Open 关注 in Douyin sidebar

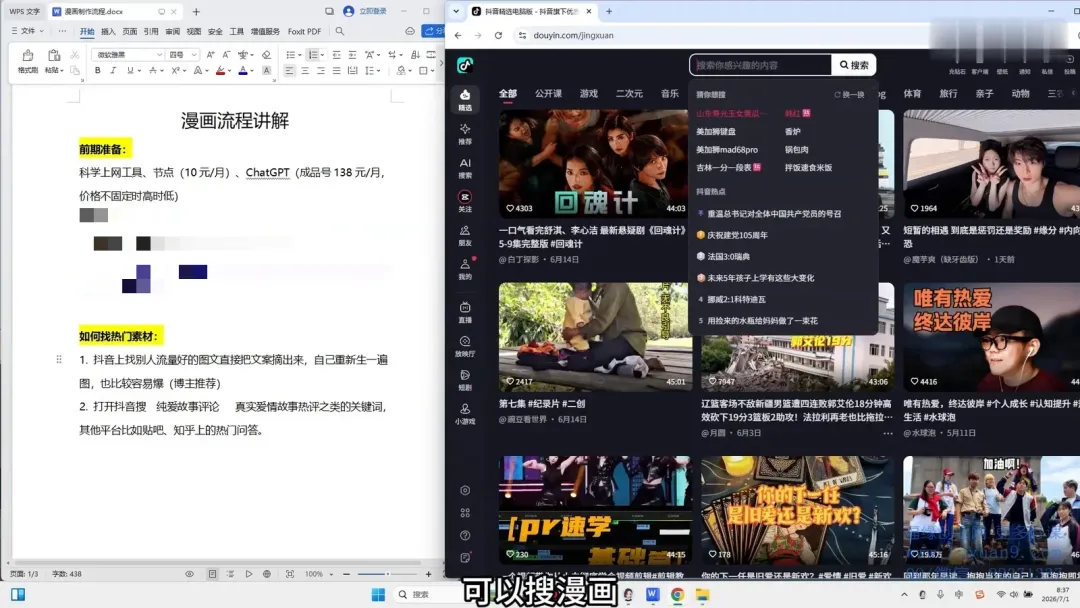[465, 201]
